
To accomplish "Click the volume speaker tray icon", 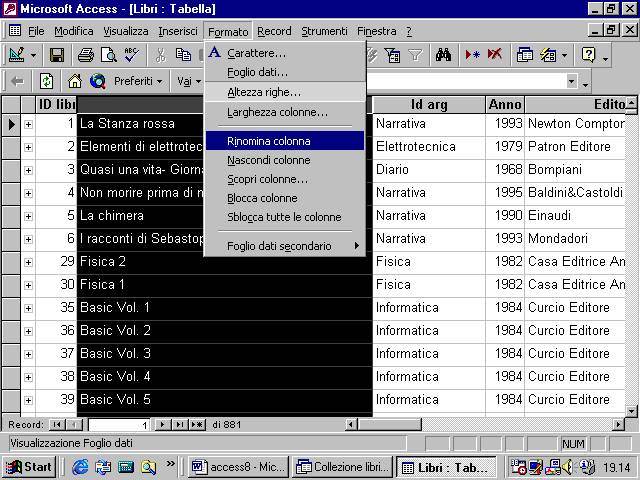I will (x=567, y=467).
